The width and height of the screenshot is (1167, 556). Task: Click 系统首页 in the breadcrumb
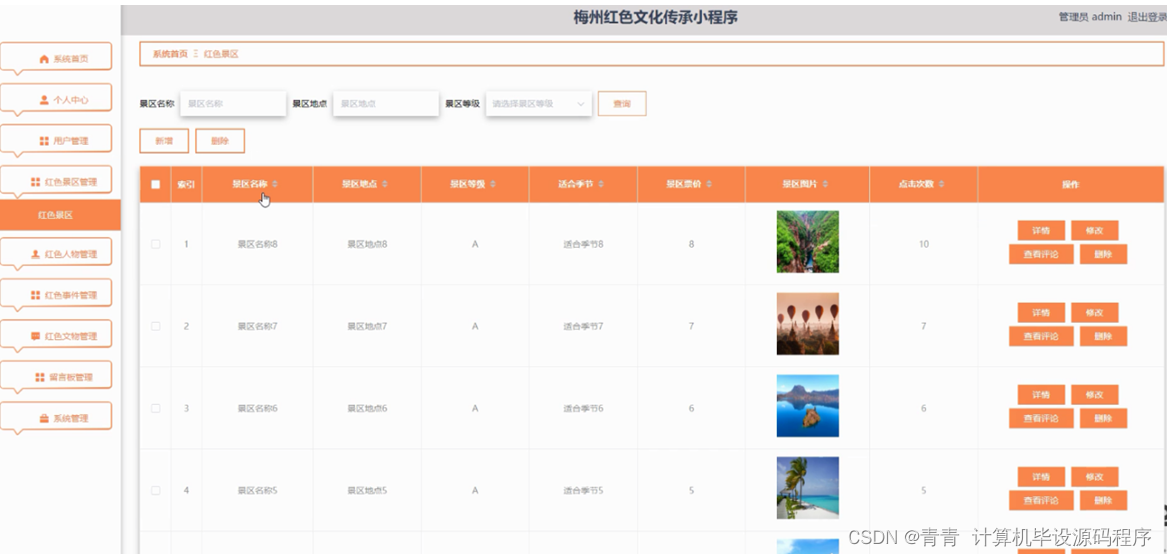point(170,54)
